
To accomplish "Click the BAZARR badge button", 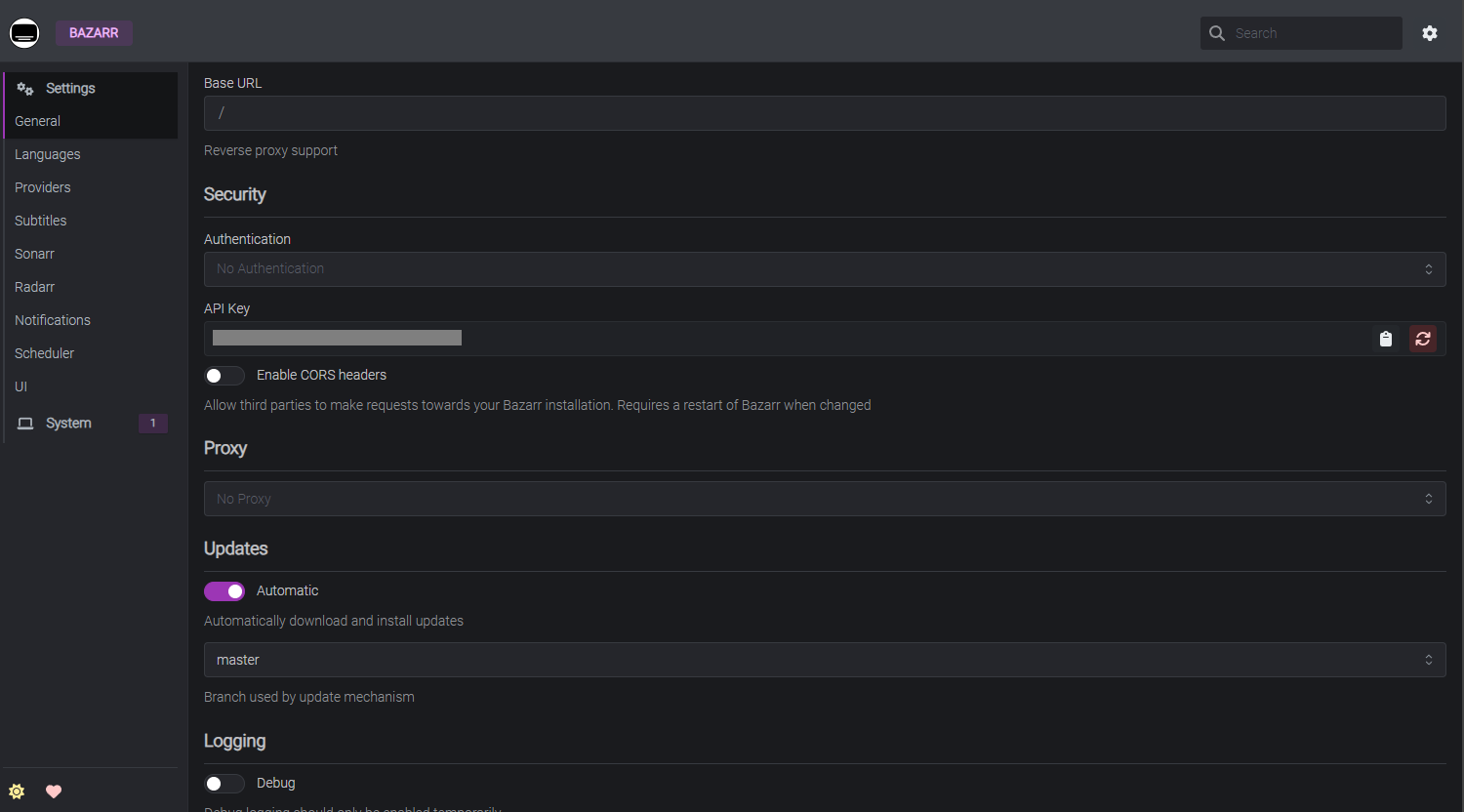I will (94, 33).
